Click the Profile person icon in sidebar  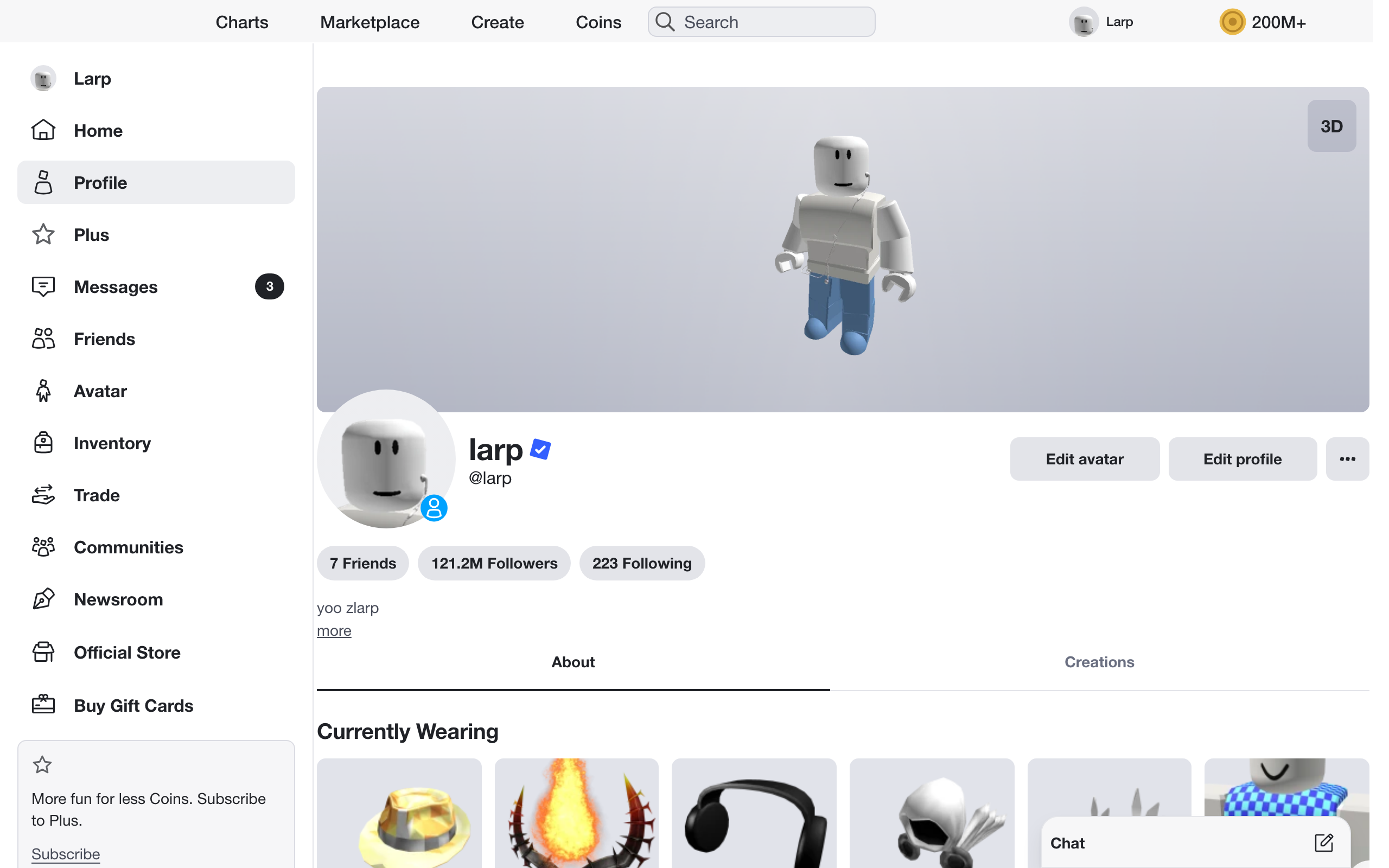click(43, 183)
